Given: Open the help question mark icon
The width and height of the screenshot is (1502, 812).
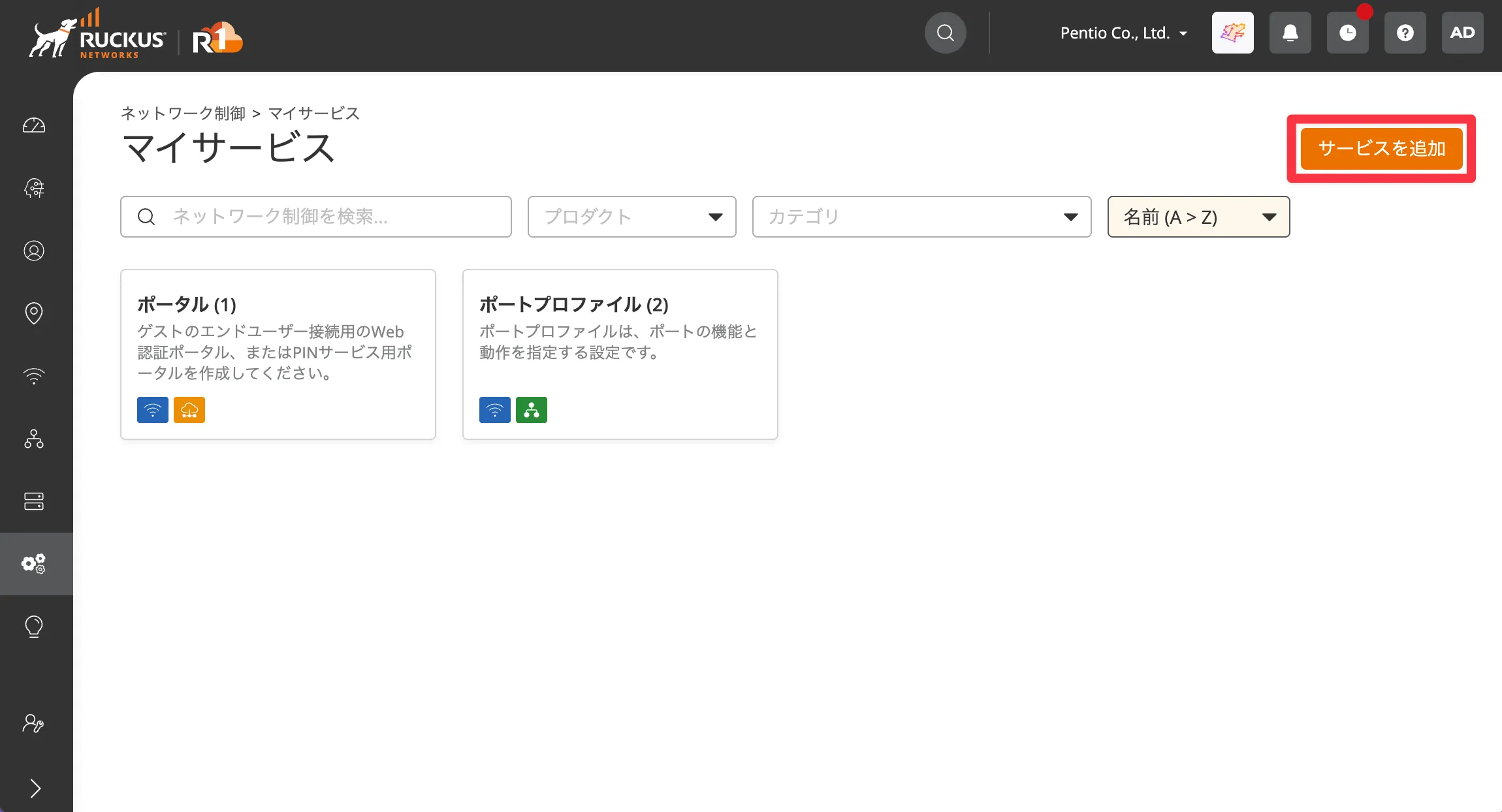Looking at the screenshot, I should pos(1405,33).
